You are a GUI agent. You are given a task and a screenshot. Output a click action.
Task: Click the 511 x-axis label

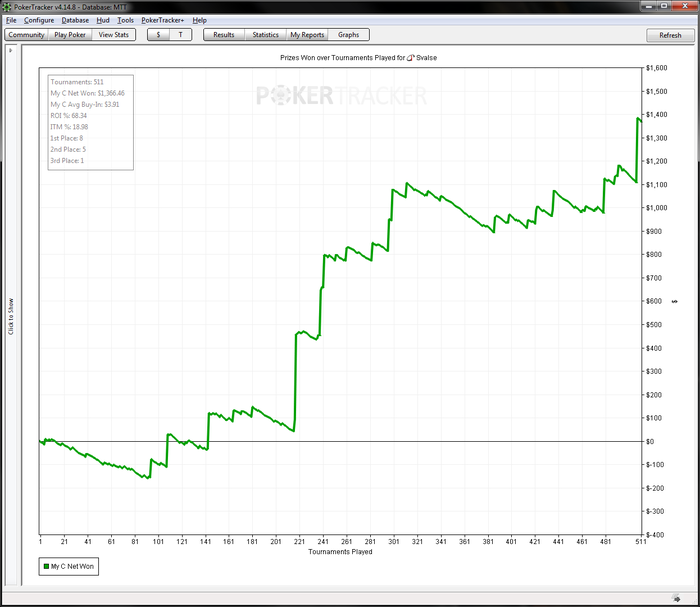(x=641, y=541)
